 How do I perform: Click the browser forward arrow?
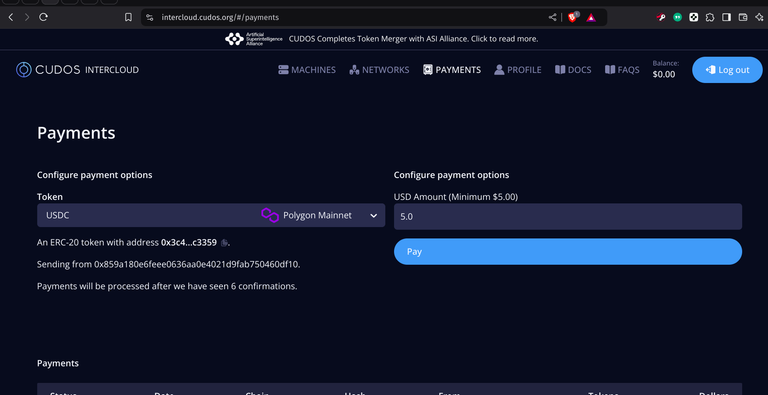click(x=27, y=17)
